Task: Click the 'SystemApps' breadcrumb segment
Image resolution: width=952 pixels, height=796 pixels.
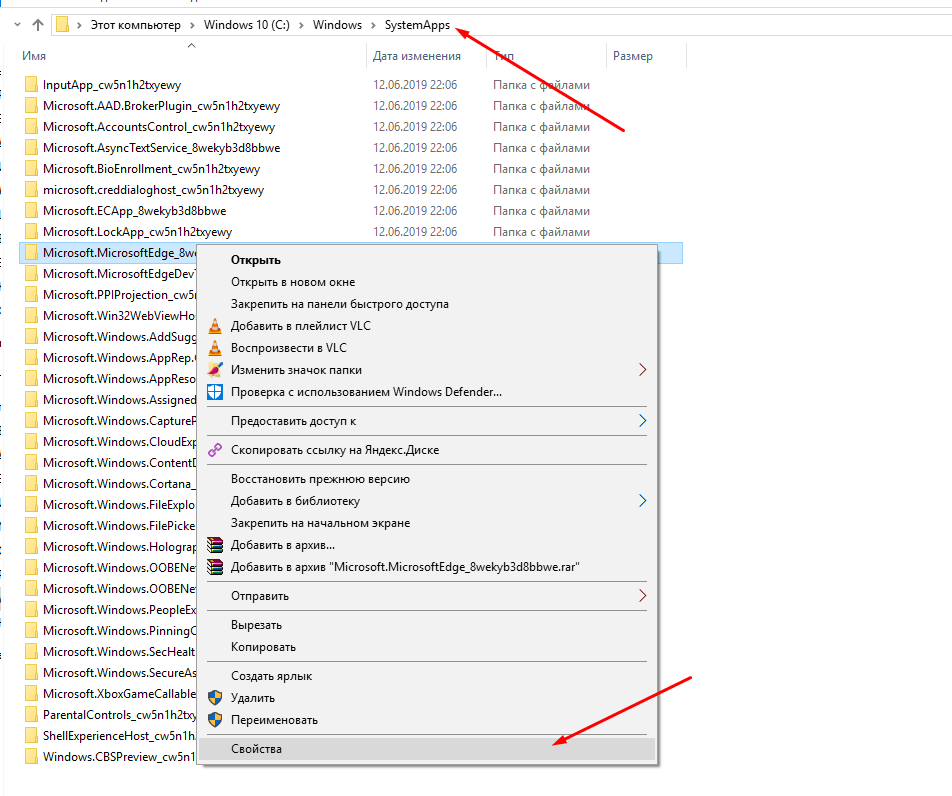Action: 417,25
